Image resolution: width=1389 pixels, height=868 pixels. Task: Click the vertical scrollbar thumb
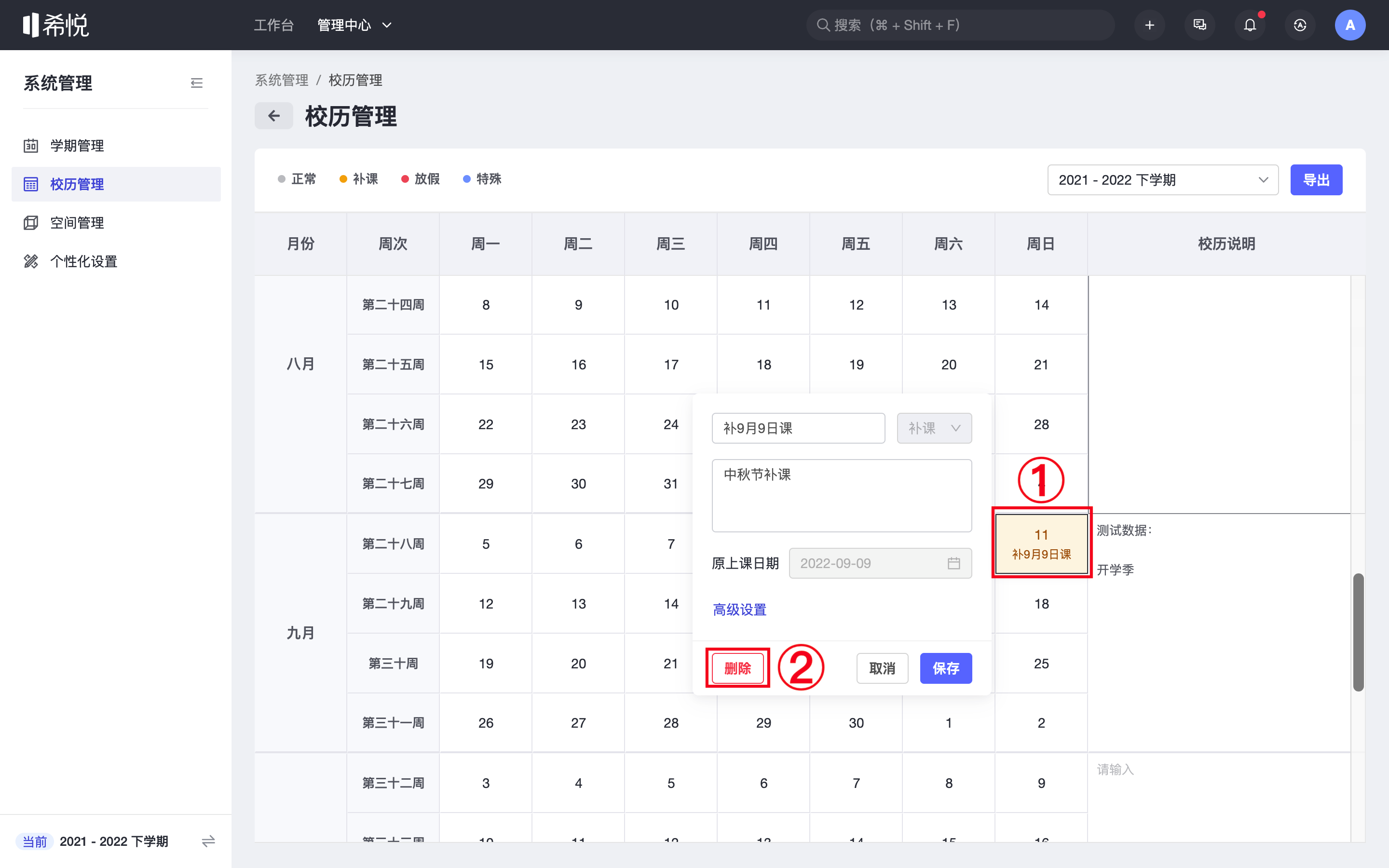coord(1358,632)
